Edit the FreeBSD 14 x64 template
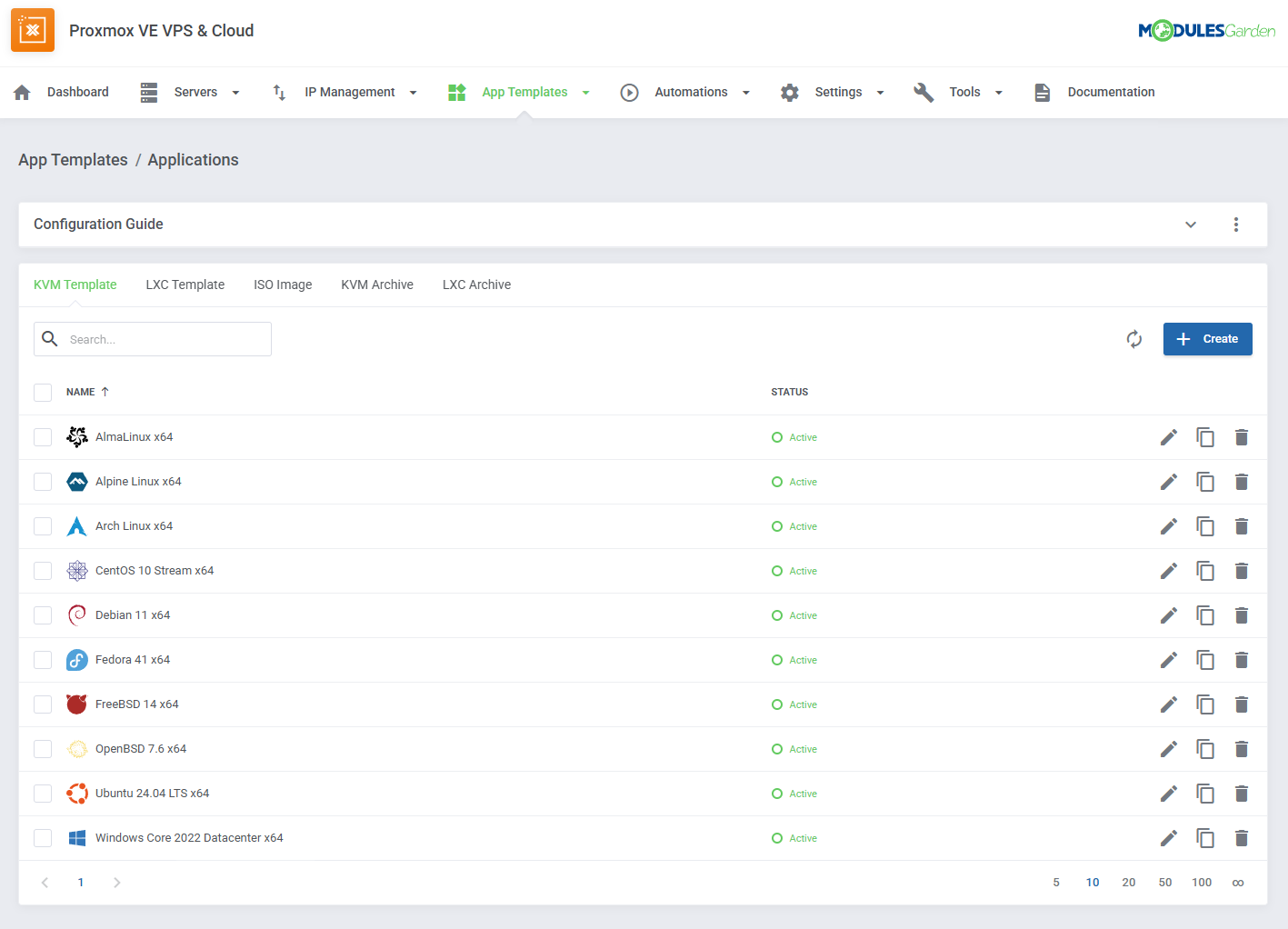The width and height of the screenshot is (1288, 929). pyautogui.click(x=1169, y=704)
